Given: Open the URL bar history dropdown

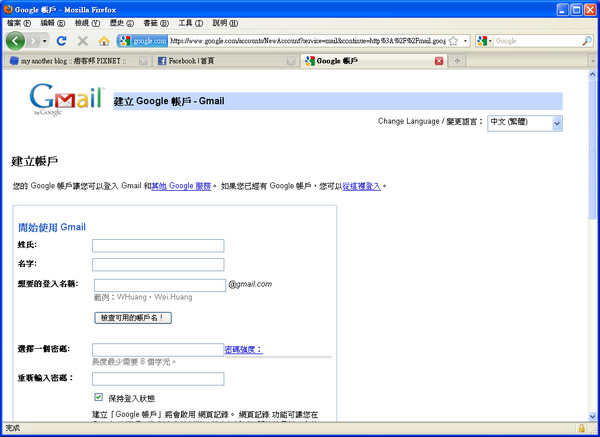Looking at the screenshot, I should click(465, 41).
